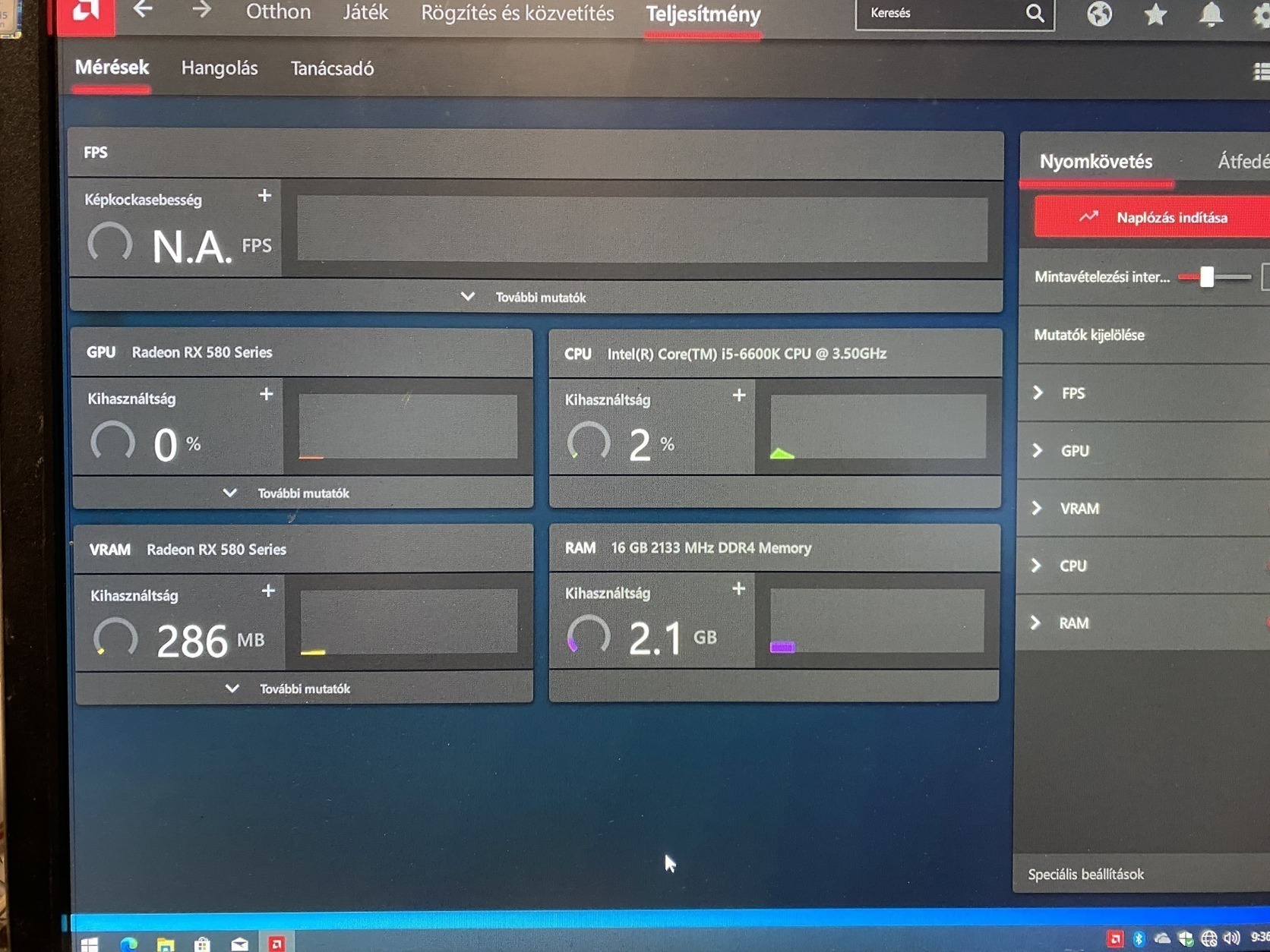Open the globe web browser icon
The image size is (1270, 952).
tap(1099, 14)
